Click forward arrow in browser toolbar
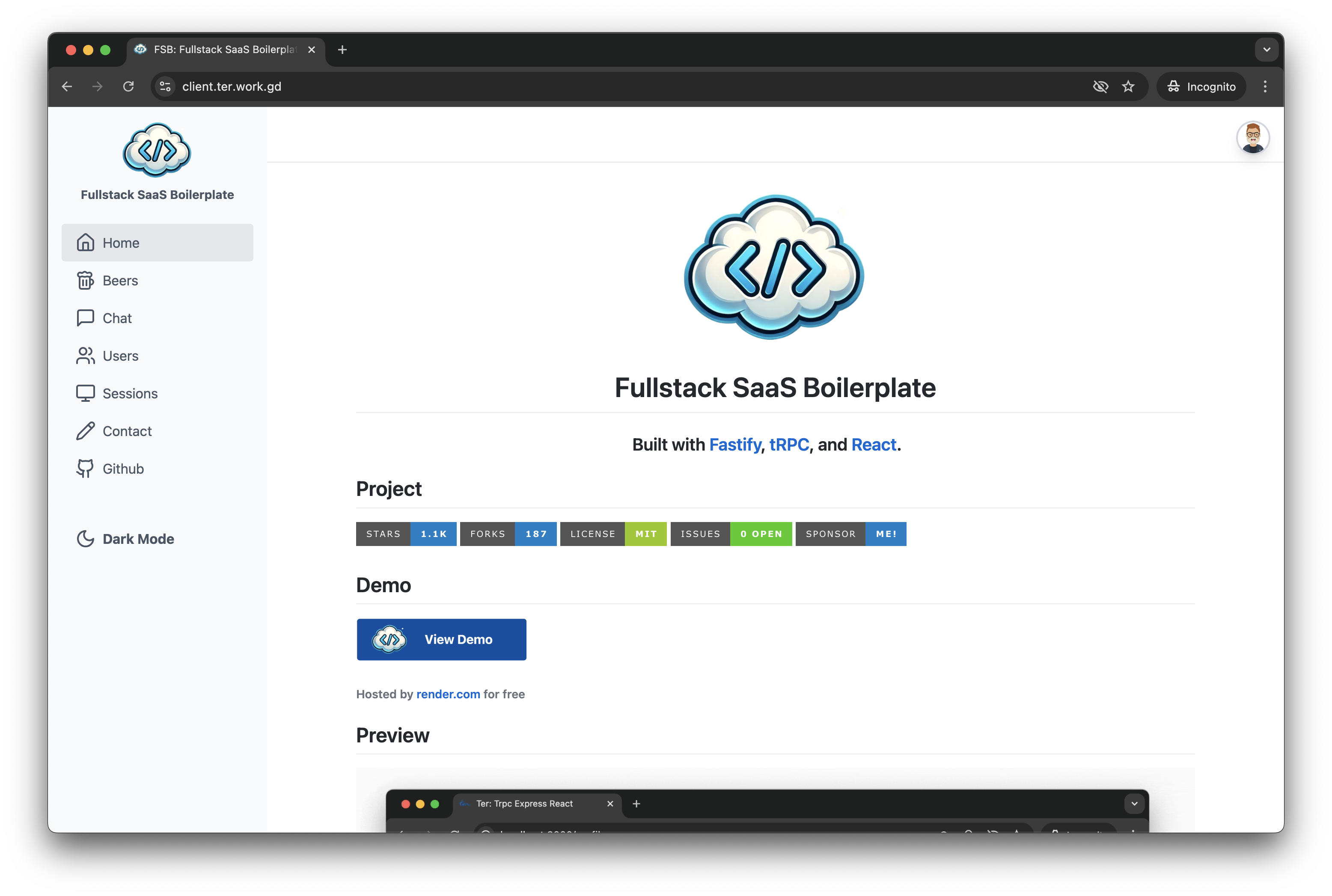Screen dimensions: 1332x896 (x=98, y=86)
